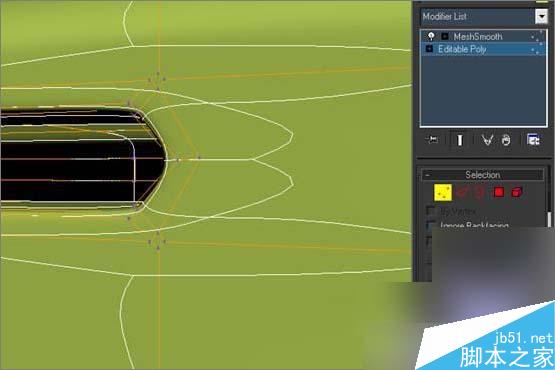Enable the By Vertex checkbox
Image resolution: width=555 pixels, height=370 pixels.
[431, 211]
